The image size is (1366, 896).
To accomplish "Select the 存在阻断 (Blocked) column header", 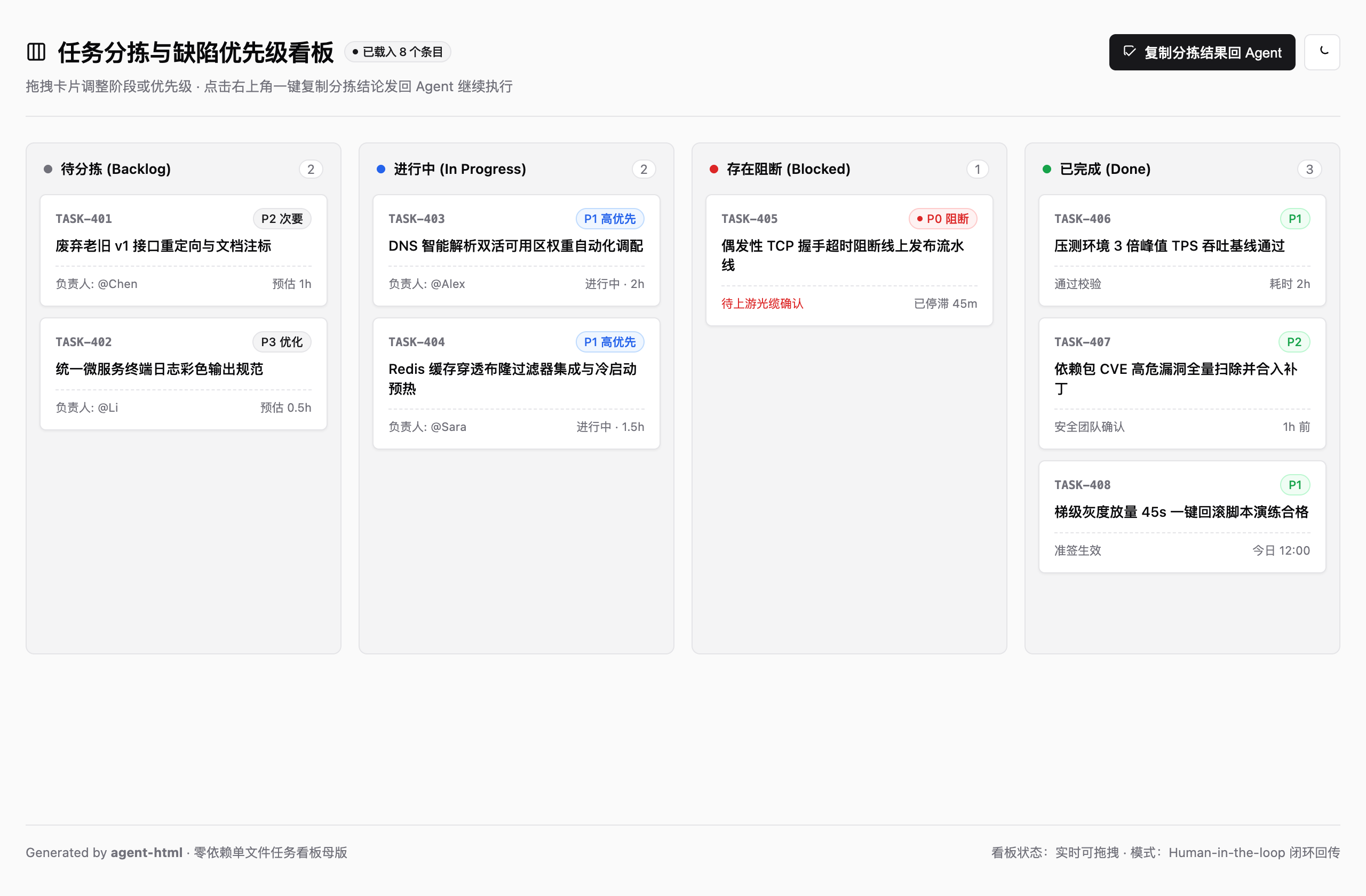I will 788,169.
